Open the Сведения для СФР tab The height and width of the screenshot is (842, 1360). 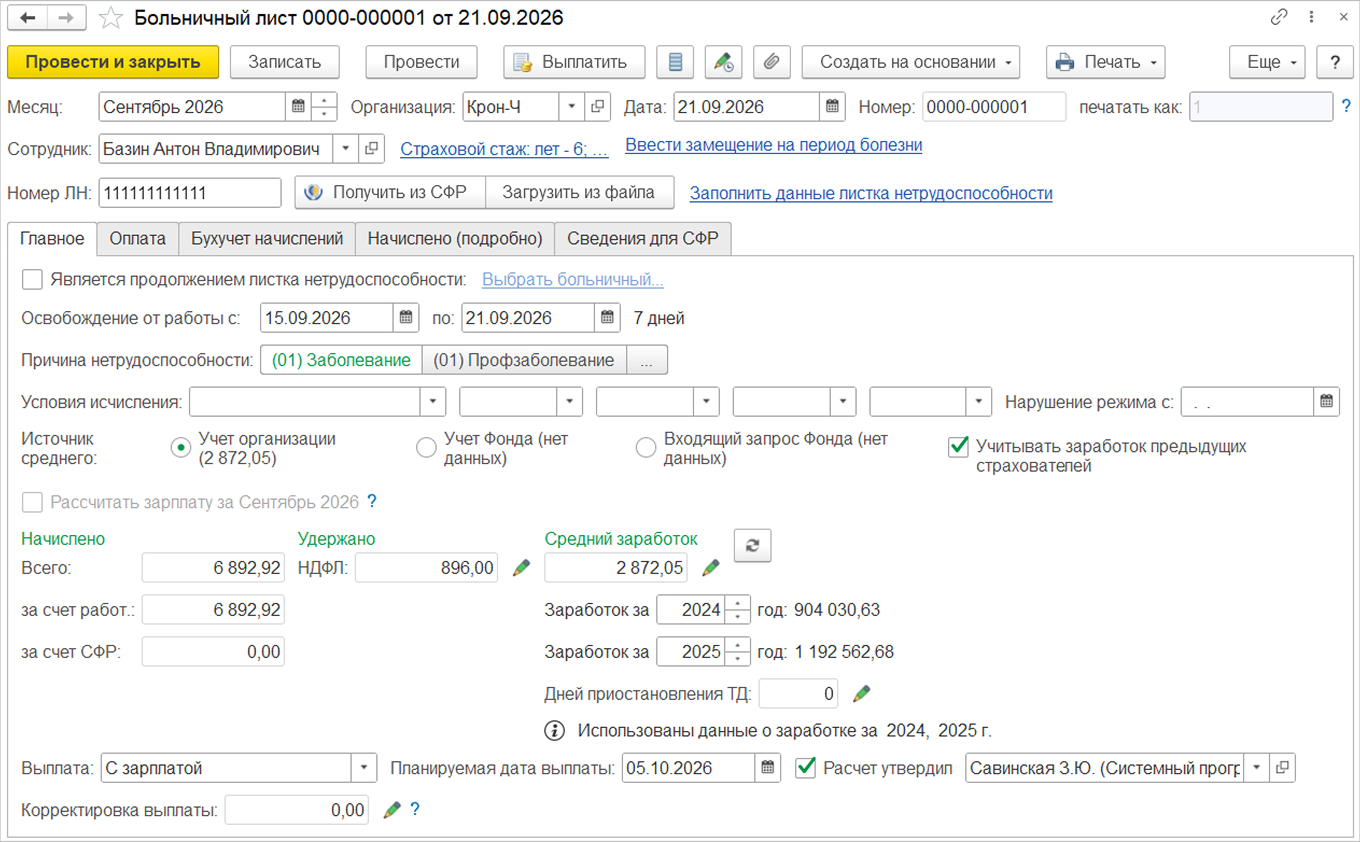[x=643, y=239]
